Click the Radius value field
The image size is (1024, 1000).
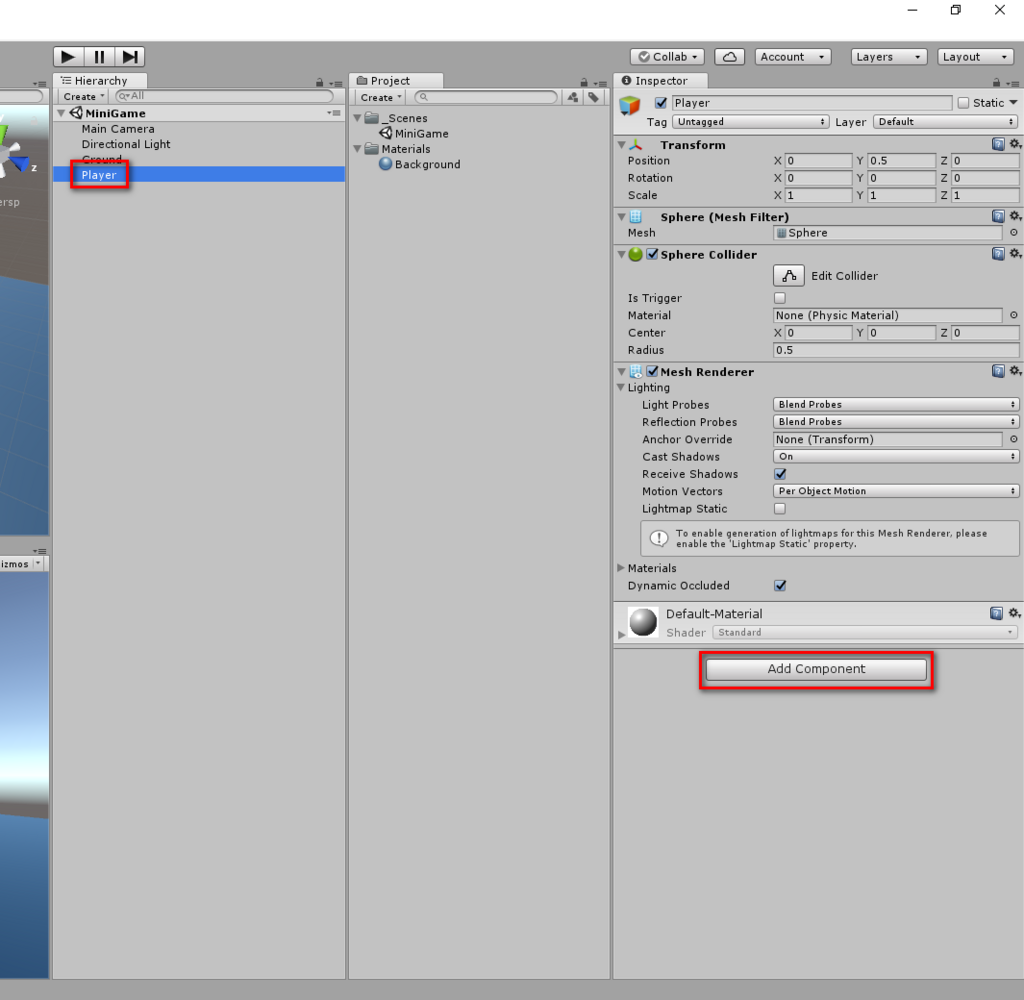tap(896, 350)
